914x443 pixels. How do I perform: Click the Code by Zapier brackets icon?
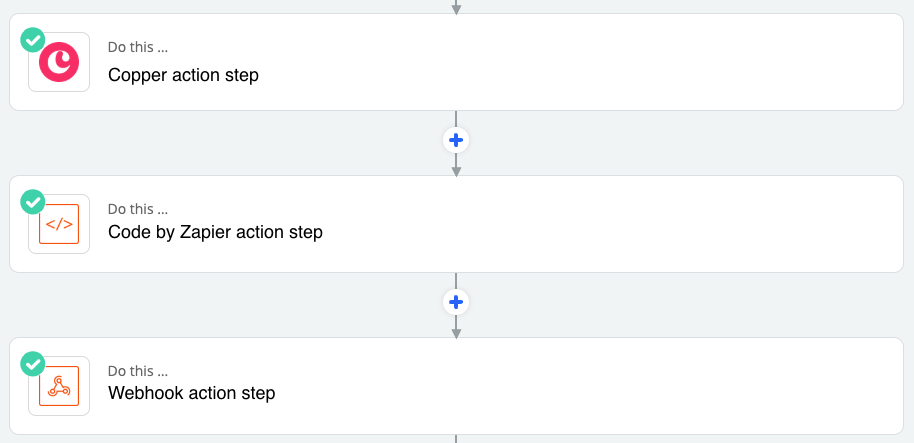(x=59, y=224)
